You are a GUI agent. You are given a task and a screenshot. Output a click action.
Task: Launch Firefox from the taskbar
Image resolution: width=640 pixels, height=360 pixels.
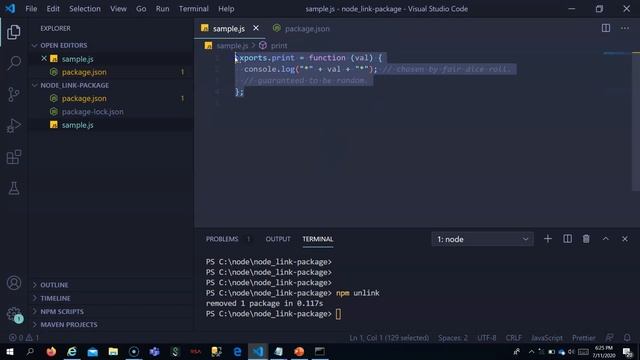point(51,351)
